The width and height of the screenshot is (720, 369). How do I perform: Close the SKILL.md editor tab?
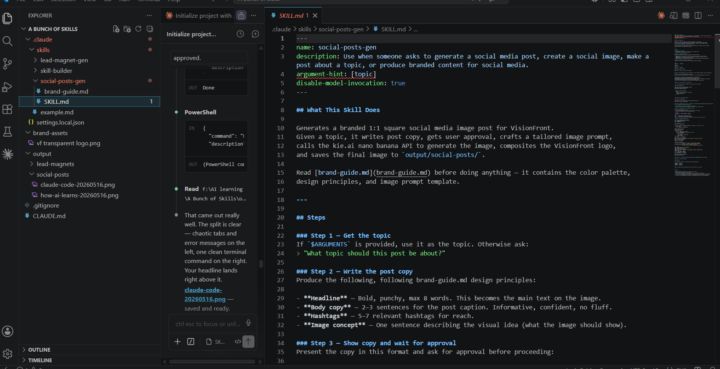click(x=315, y=16)
